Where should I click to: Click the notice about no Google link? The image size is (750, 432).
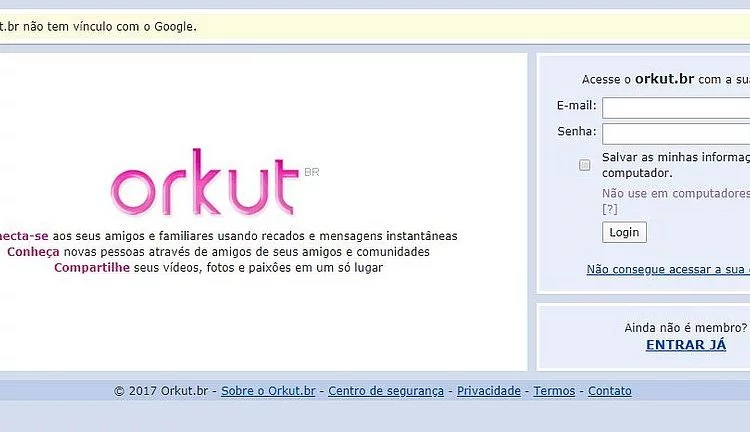point(98,27)
